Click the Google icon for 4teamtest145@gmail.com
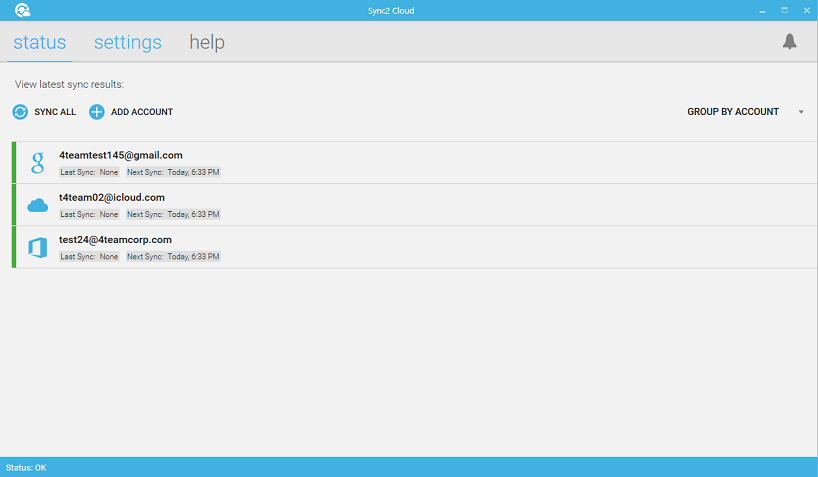The width and height of the screenshot is (818, 477). click(x=38, y=162)
